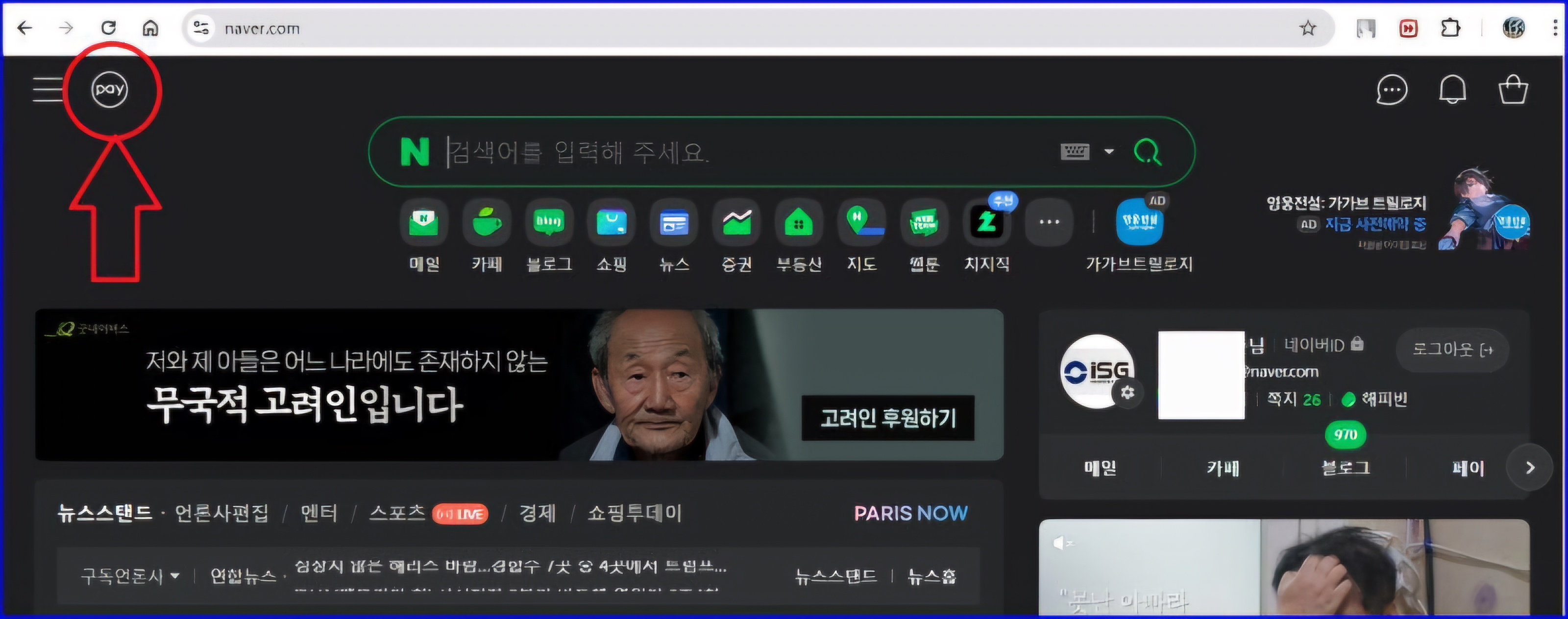The height and width of the screenshot is (619, 1568).
Task: Open the hamburger menu
Action: click(48, 90)
